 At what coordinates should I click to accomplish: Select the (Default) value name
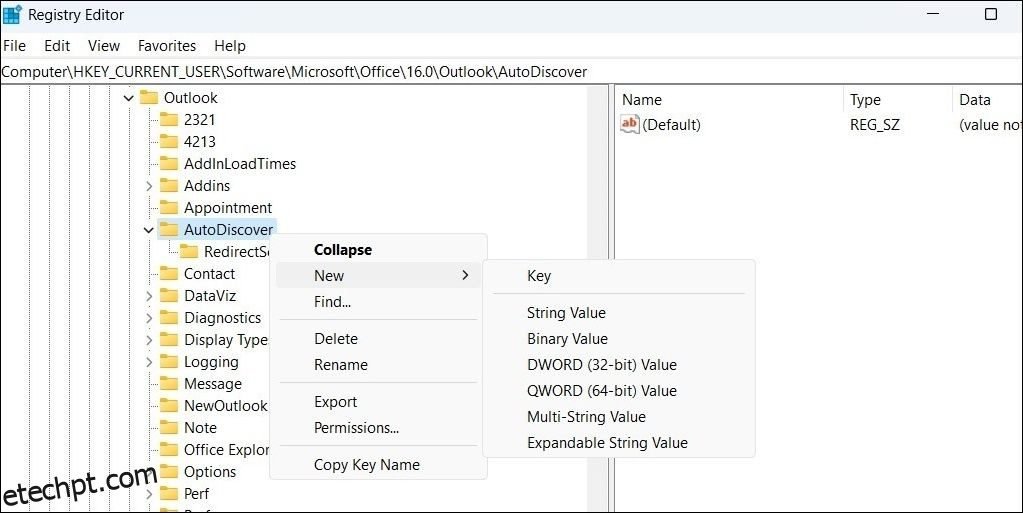pyautogui.click(x=671, y=125)
